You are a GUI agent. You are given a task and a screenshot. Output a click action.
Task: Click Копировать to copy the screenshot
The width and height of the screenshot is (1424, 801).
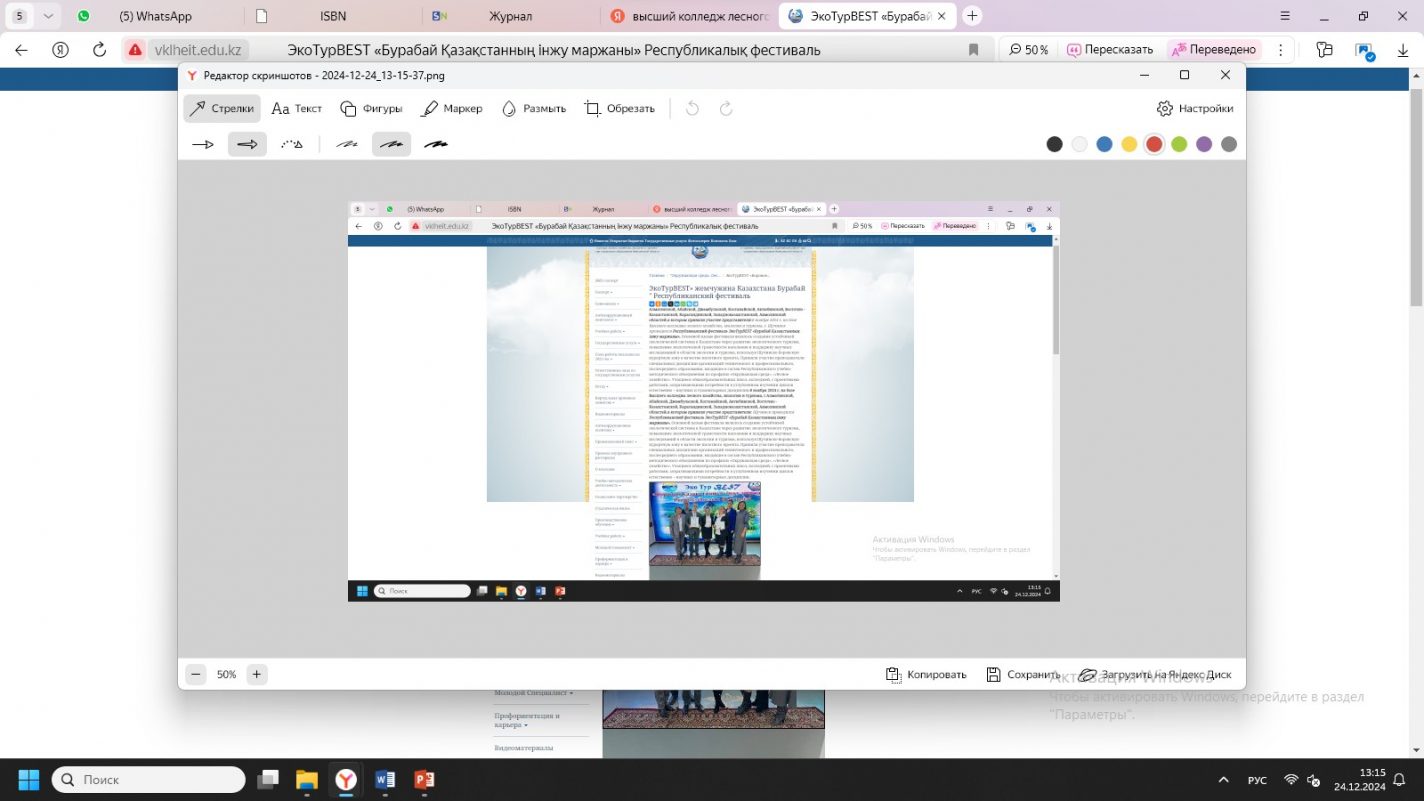[x=926, y=674]
